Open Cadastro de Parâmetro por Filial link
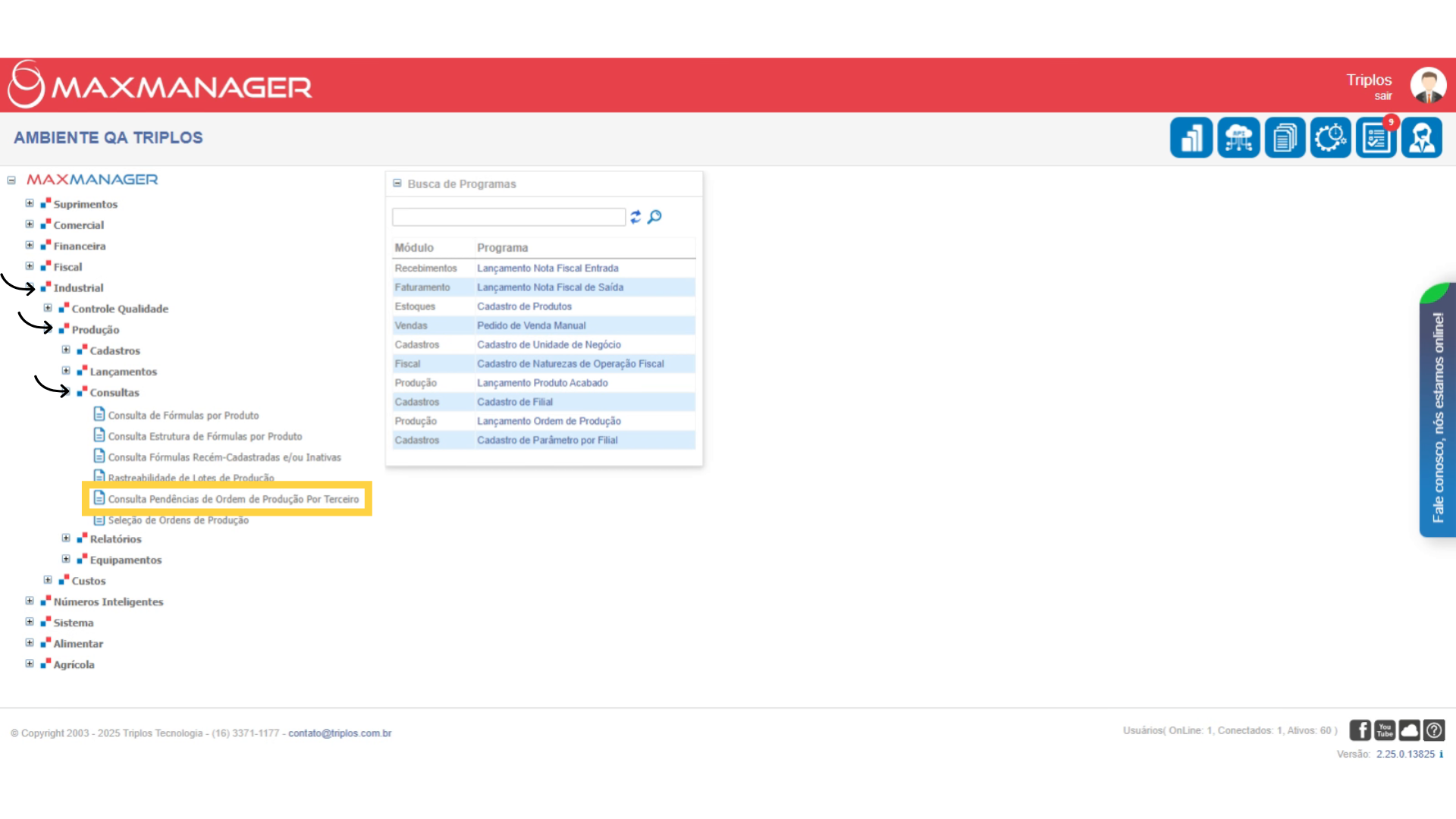 (548, 440)
